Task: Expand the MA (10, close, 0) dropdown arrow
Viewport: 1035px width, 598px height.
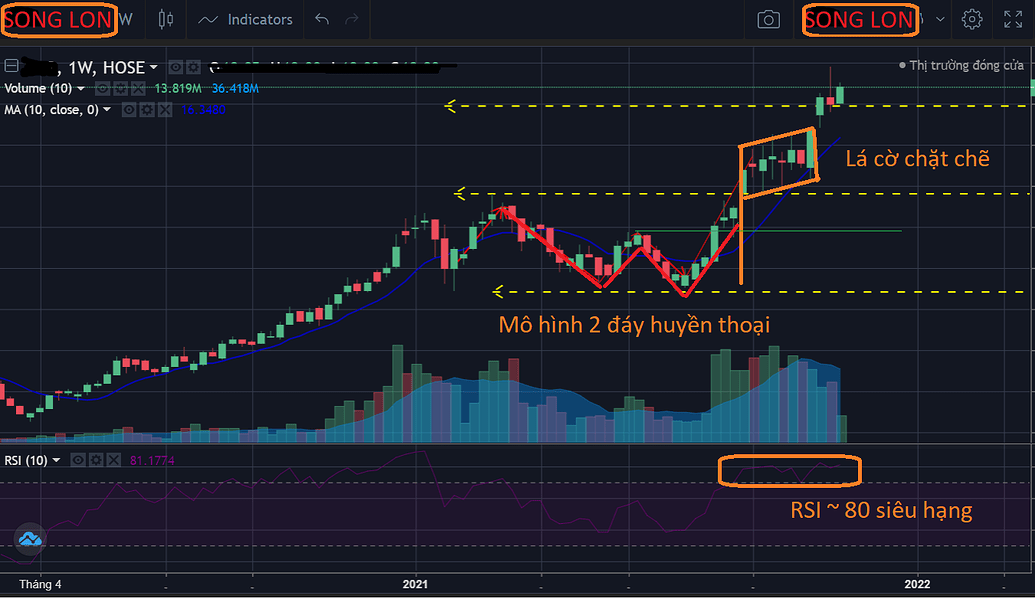Action: (107, 110)
